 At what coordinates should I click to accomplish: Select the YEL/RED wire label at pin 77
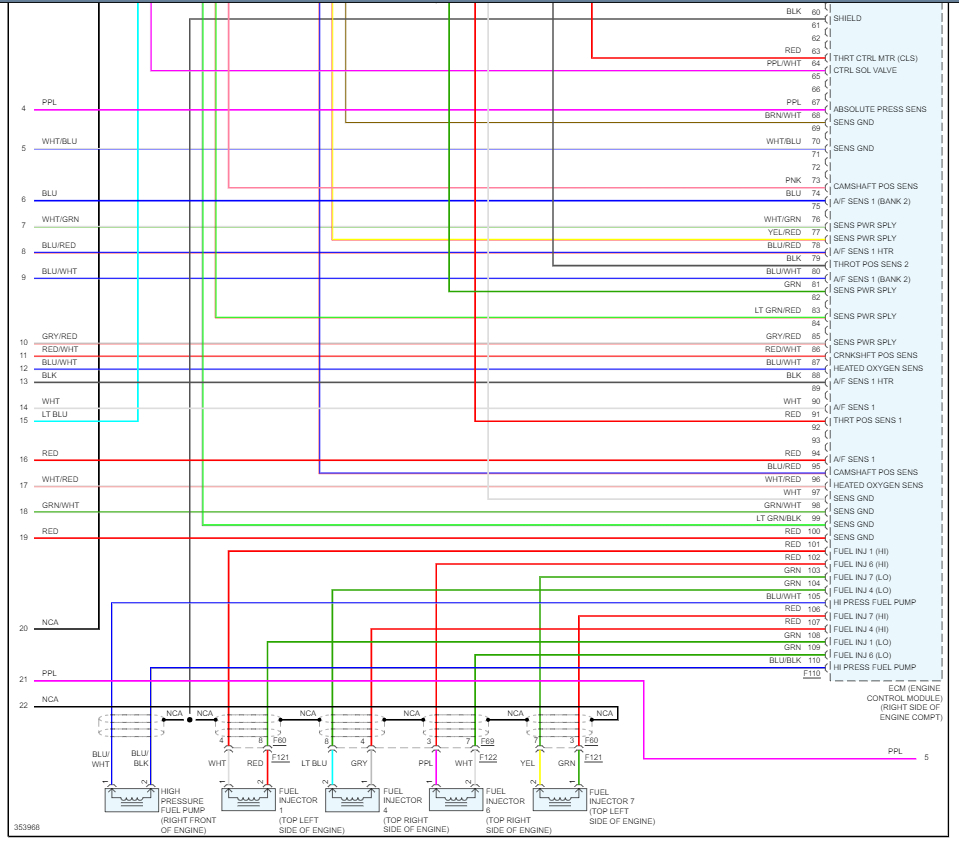(784, 232)
